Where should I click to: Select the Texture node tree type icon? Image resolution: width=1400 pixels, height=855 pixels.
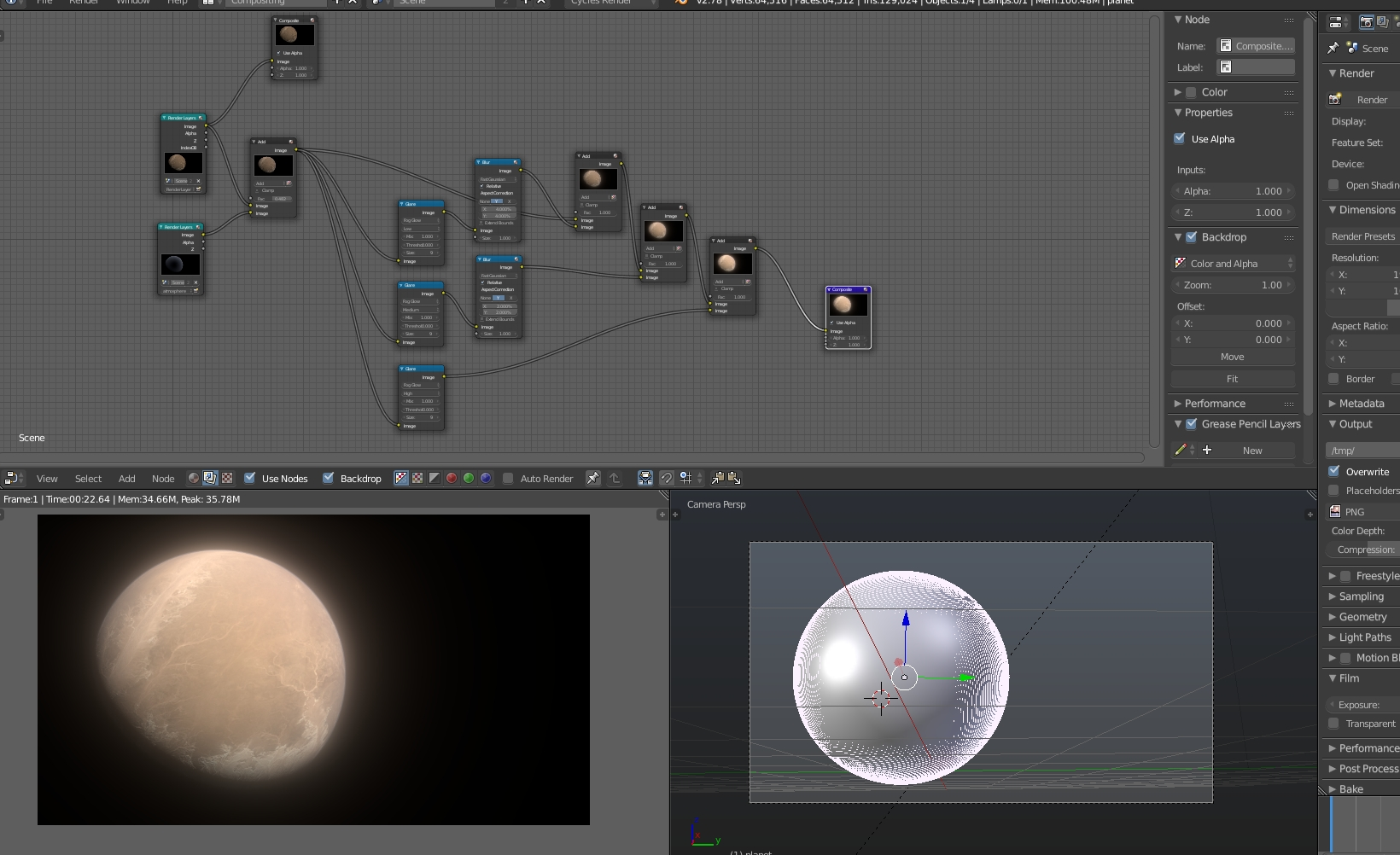pyautogui.click(x=227, y=479)
